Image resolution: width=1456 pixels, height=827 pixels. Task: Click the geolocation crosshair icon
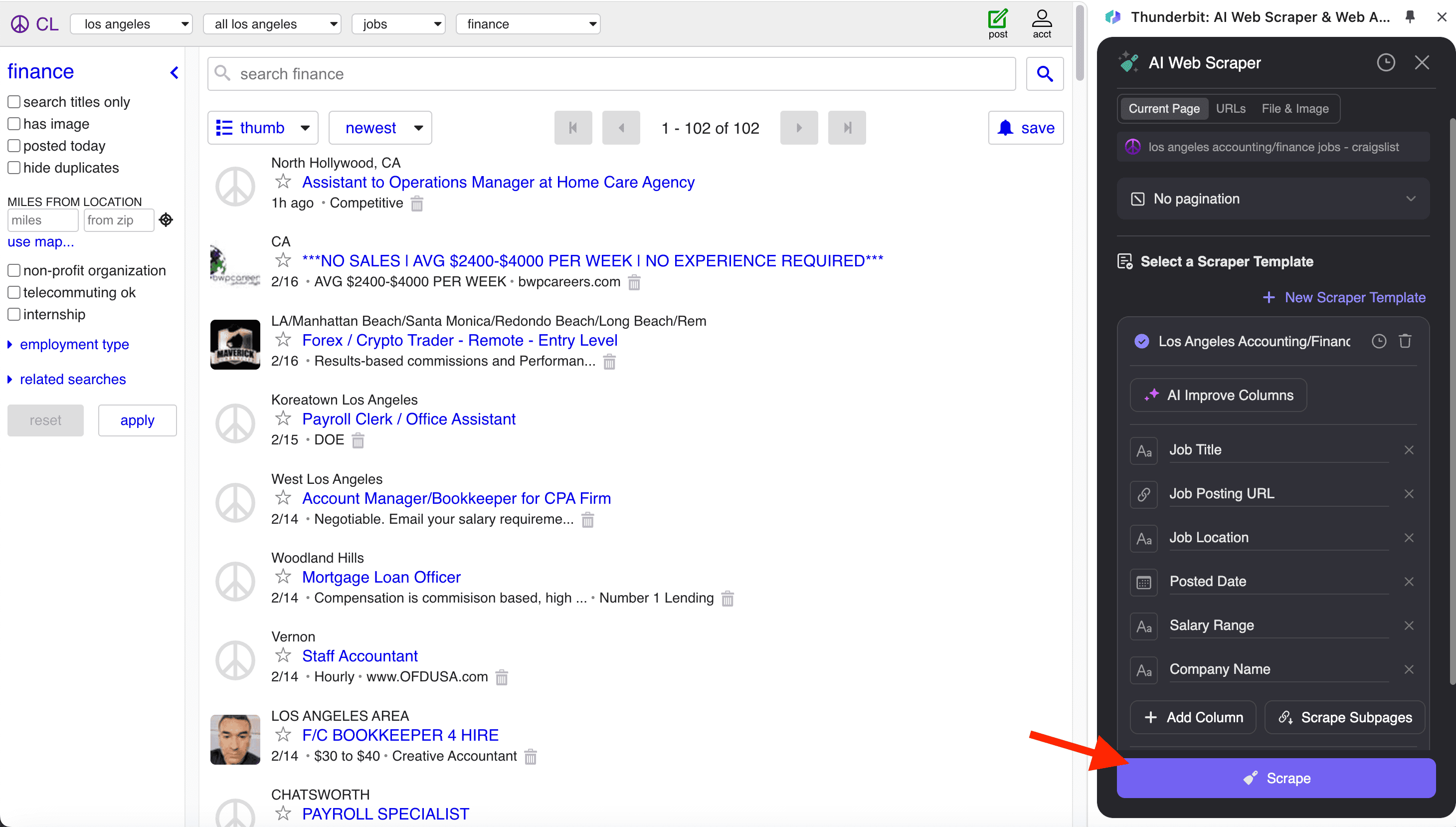click(166, 220)
